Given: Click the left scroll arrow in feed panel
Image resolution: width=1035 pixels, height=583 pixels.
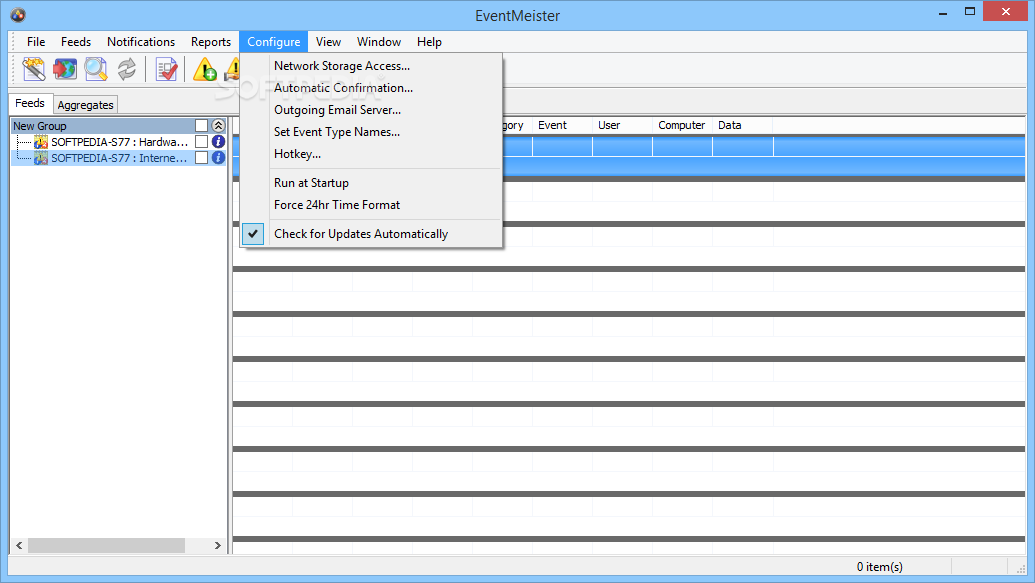Looking at the screenshot, I should point(19,545).
